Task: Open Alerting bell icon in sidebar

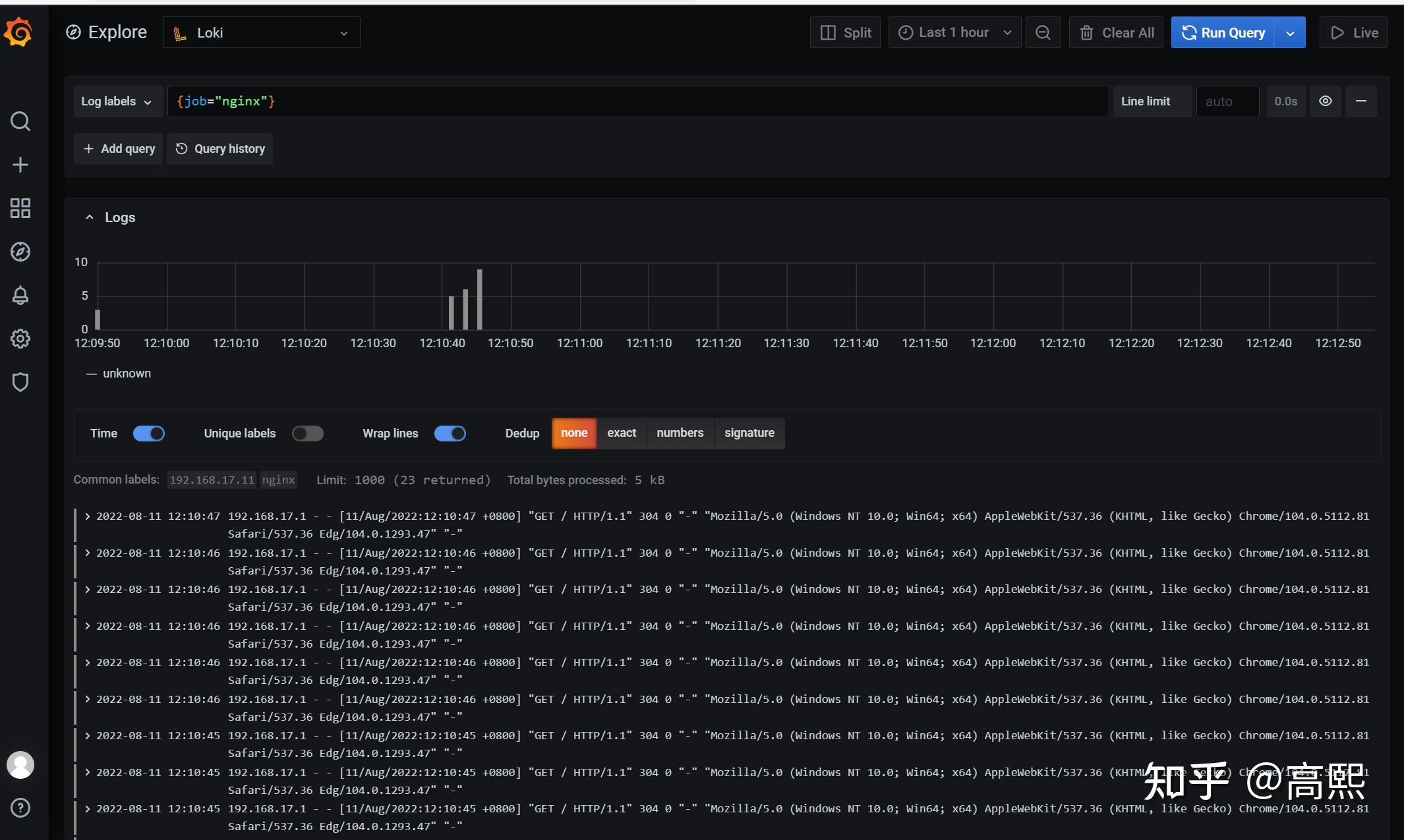Action: click(x=20, y=295)
